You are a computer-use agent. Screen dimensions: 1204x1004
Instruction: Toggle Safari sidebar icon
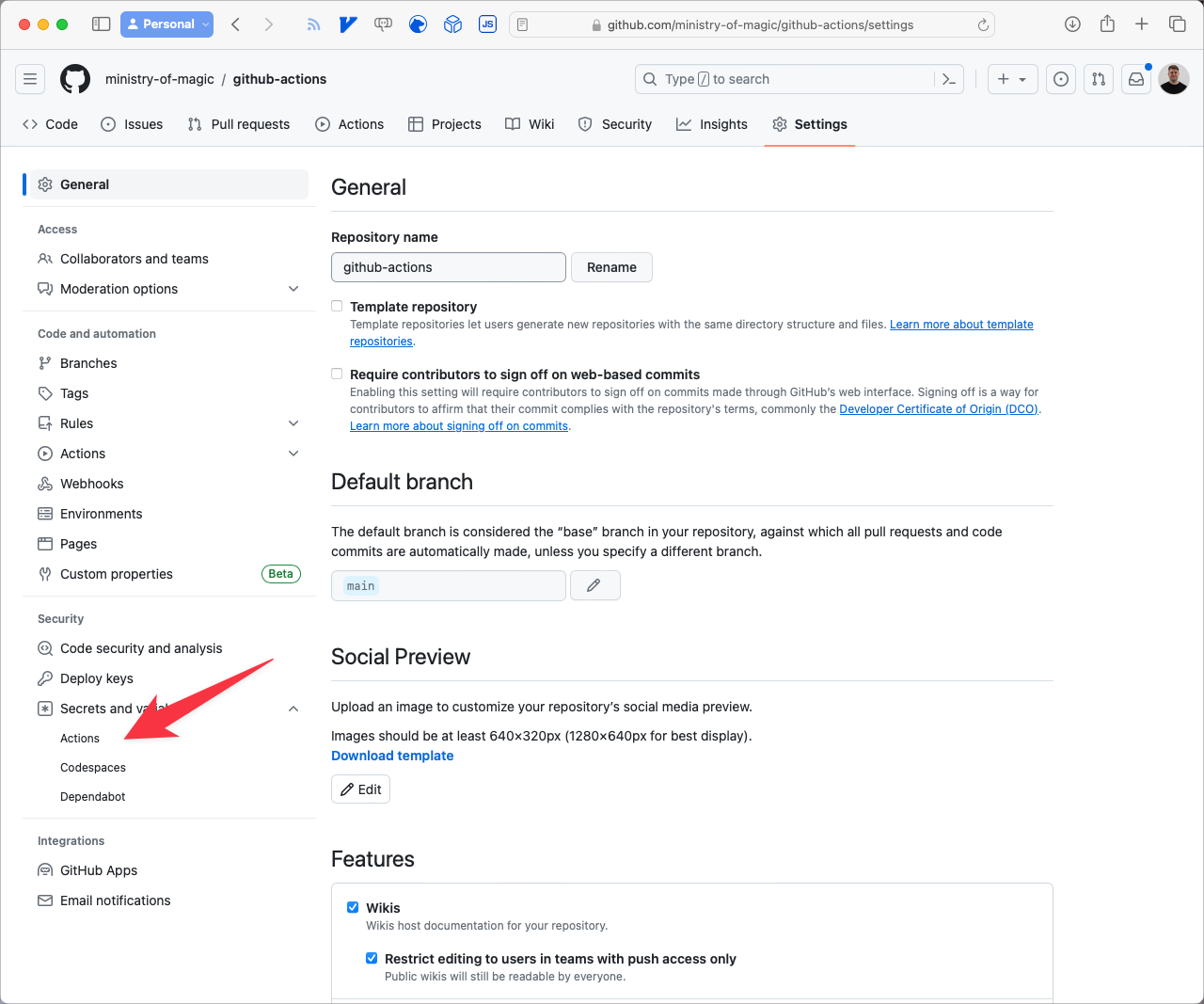pos(101,24)
